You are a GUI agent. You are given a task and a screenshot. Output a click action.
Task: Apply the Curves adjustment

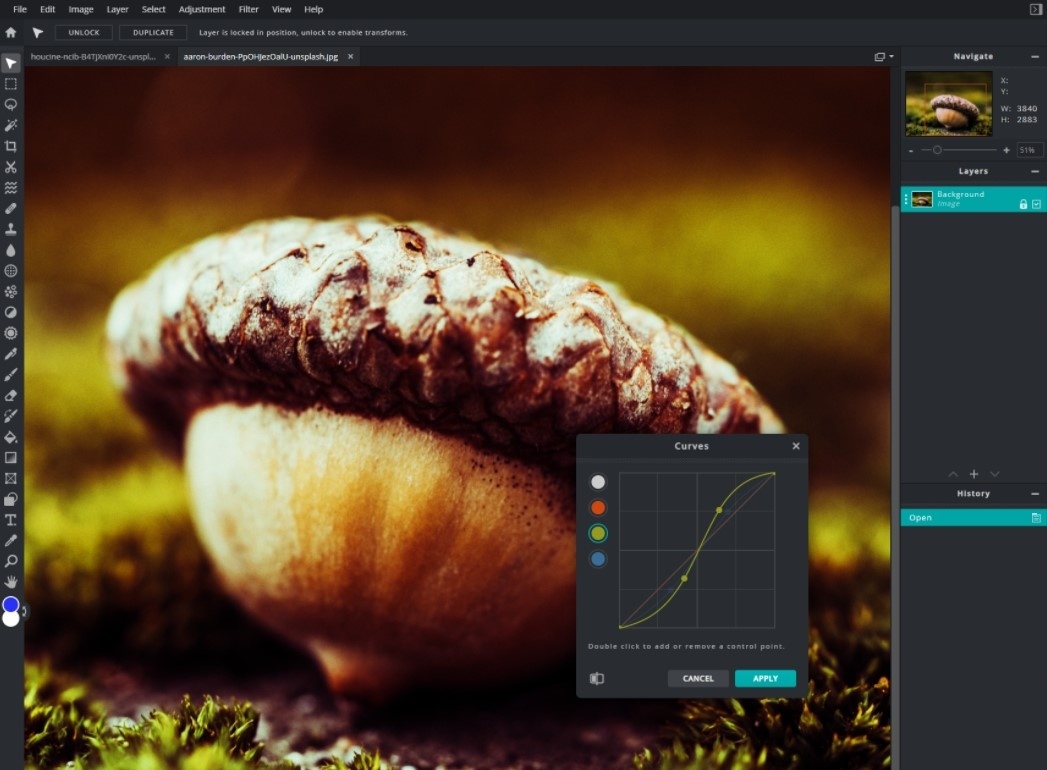click(764, 678)
